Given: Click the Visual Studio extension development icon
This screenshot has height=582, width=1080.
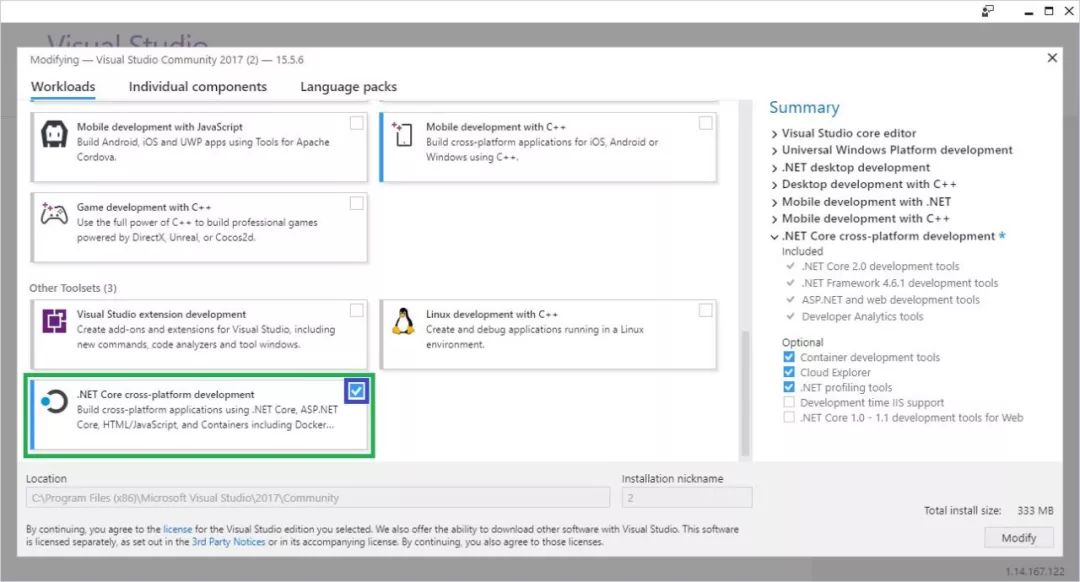Looking at the screenshot, I should click(54, 321).
